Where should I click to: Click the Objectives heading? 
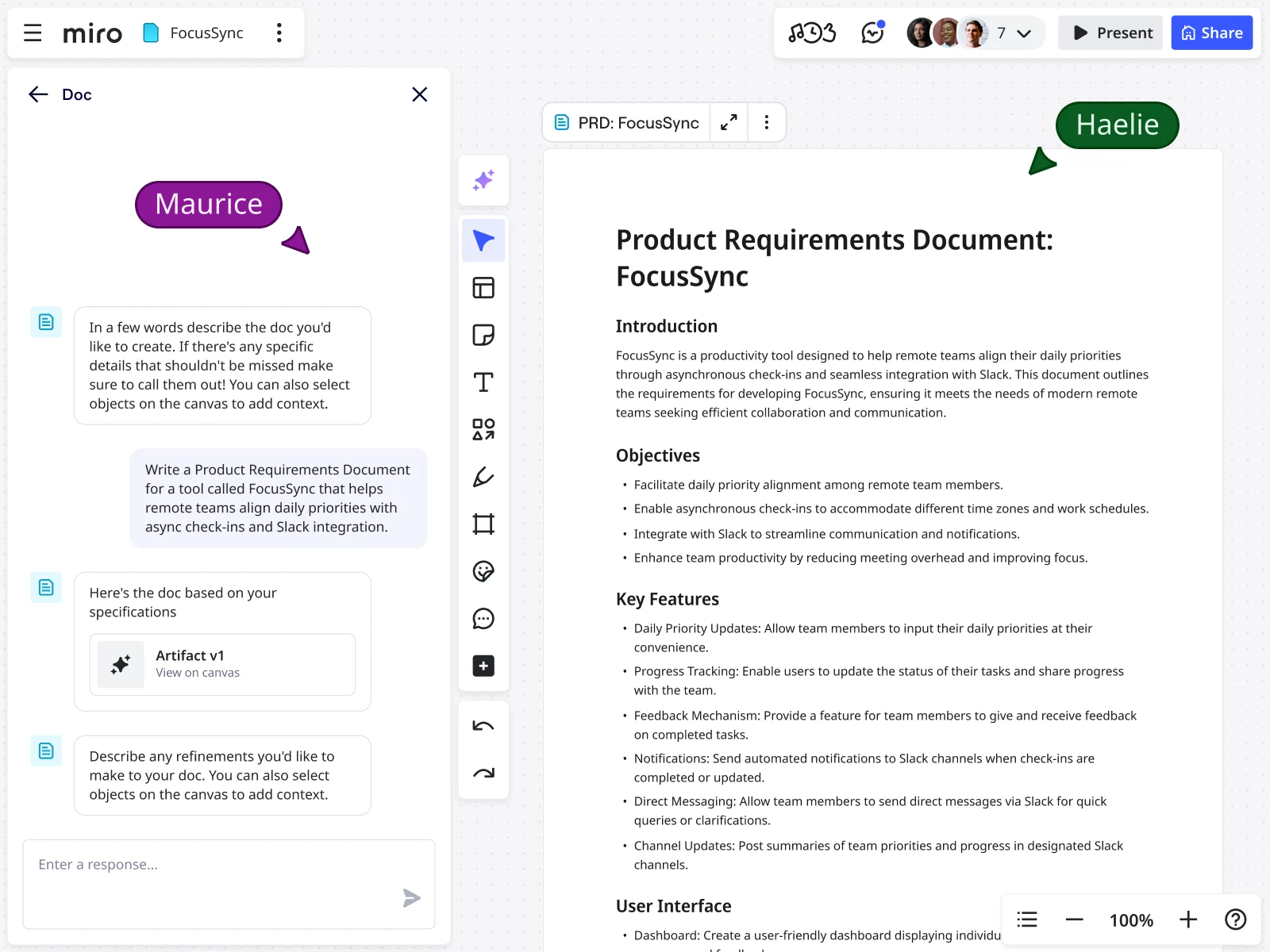pyautogui.click(x=658, y=455)
